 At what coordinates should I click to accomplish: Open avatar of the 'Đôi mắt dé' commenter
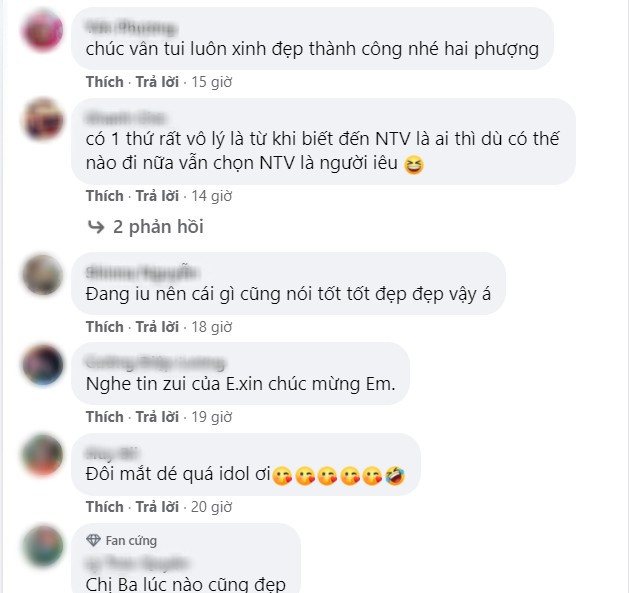(43, 455)
